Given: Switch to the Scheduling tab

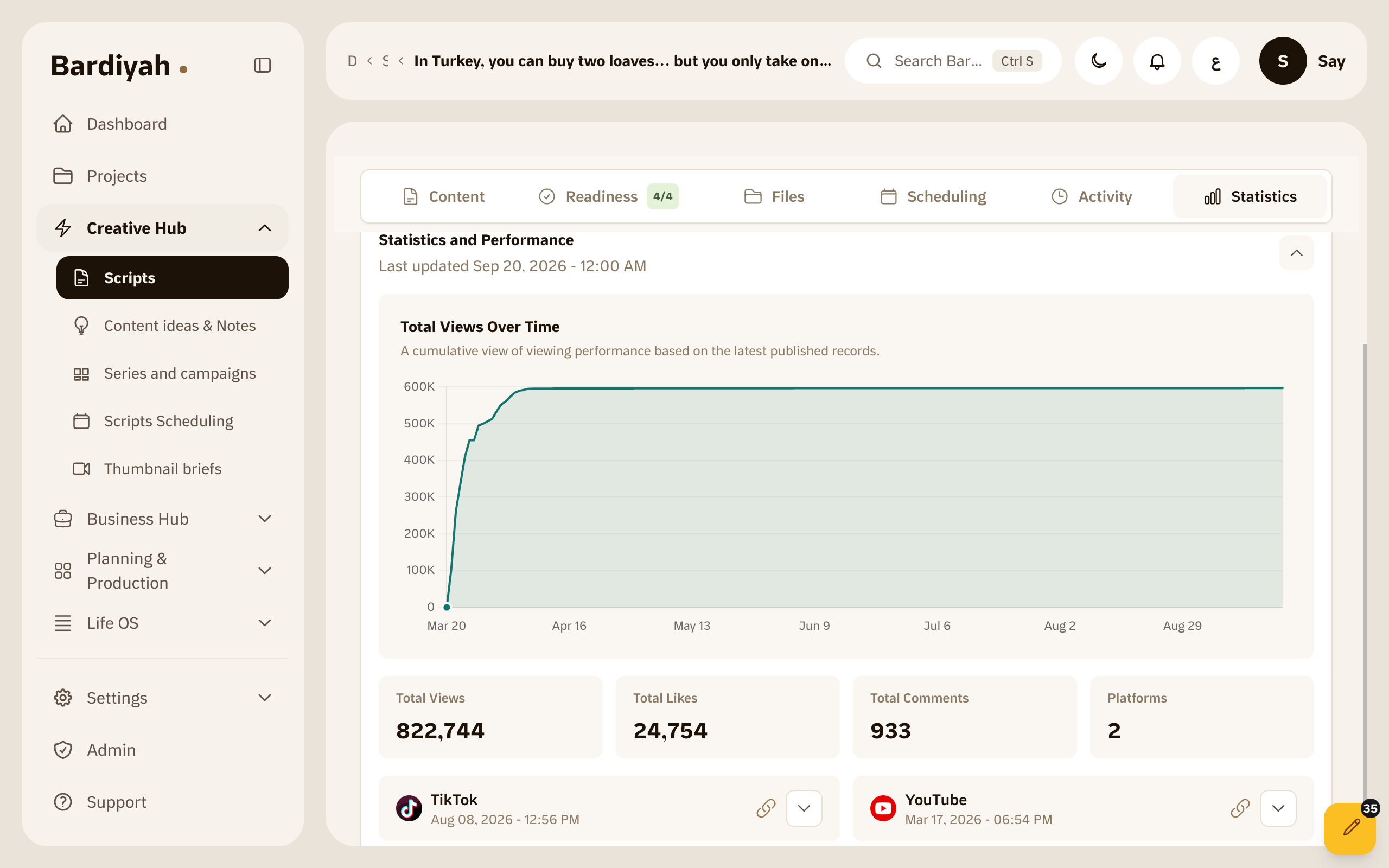Looking at the screenshot, I should pos(933,196).
